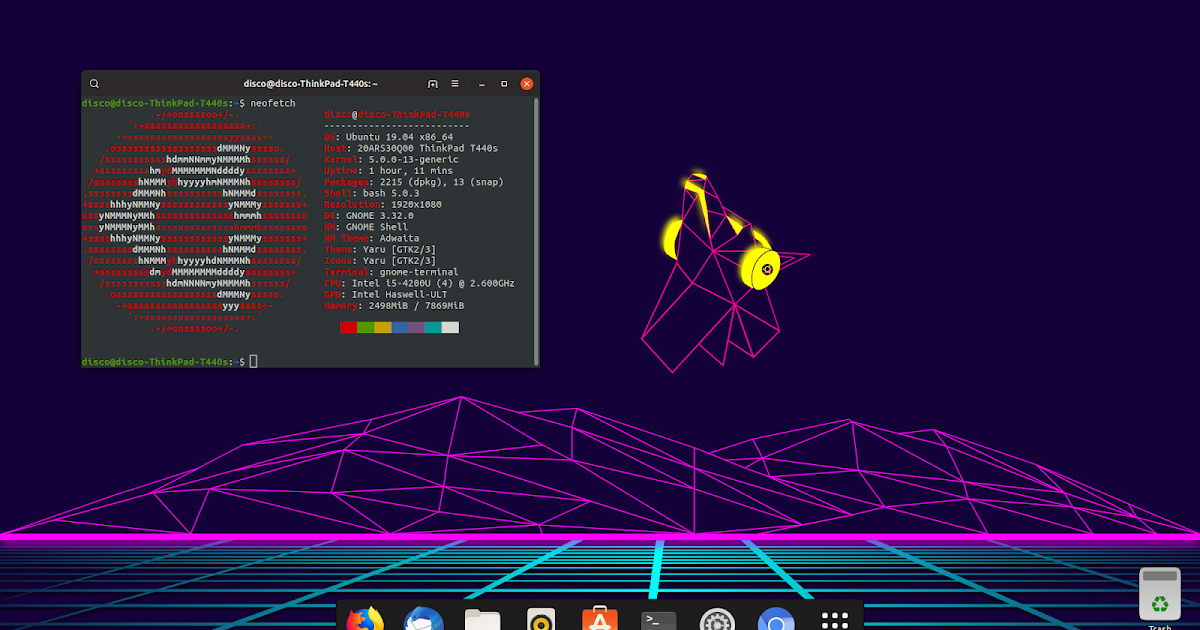Launch the Rhythmbox music player

[541, 620]
